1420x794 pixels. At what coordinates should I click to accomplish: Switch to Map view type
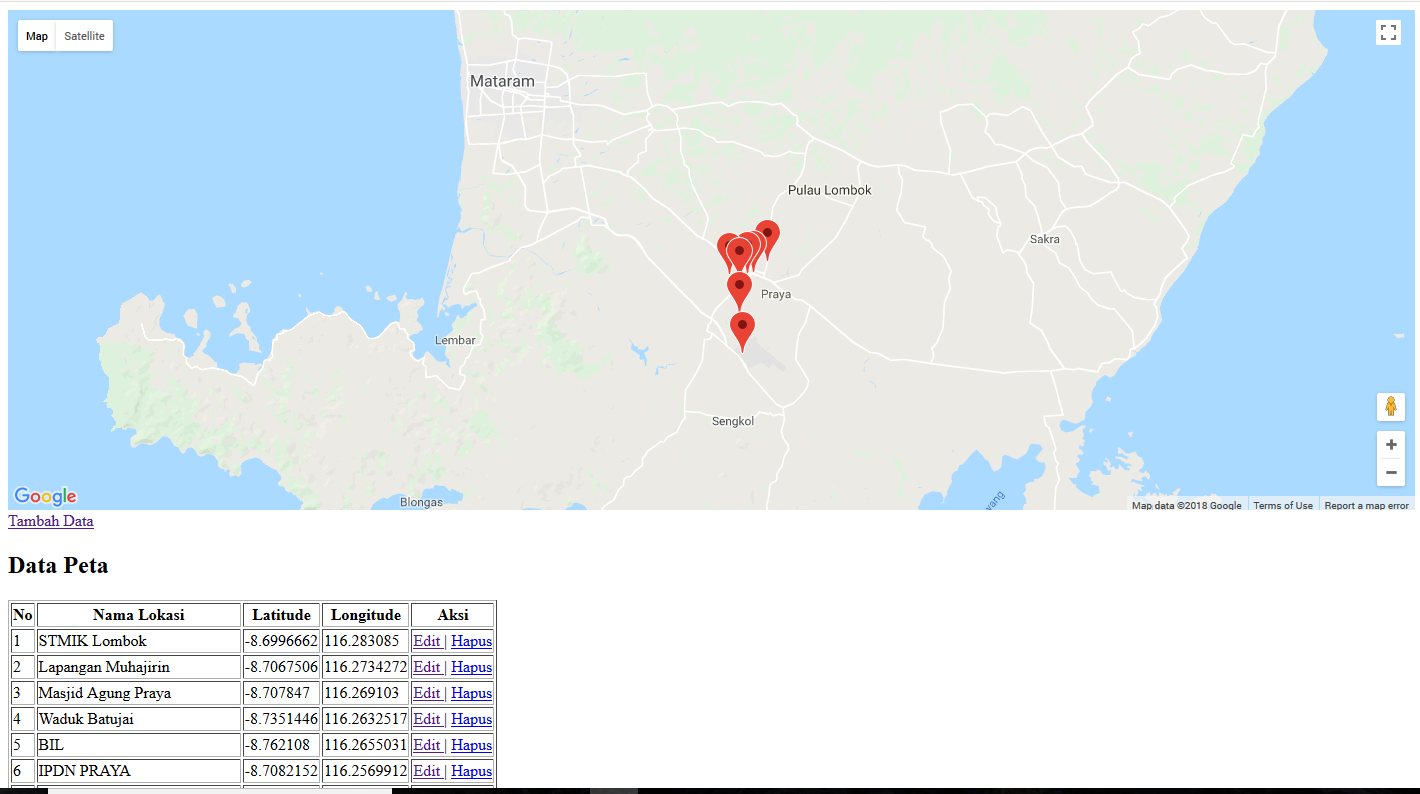(37, 36)
